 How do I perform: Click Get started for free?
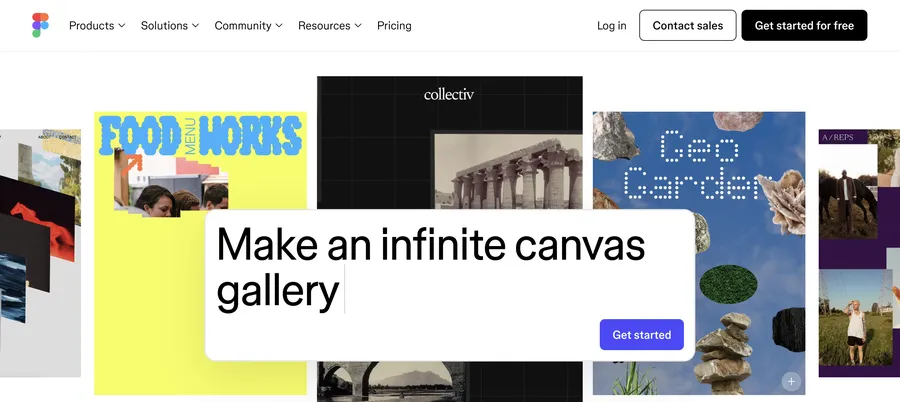804,25
